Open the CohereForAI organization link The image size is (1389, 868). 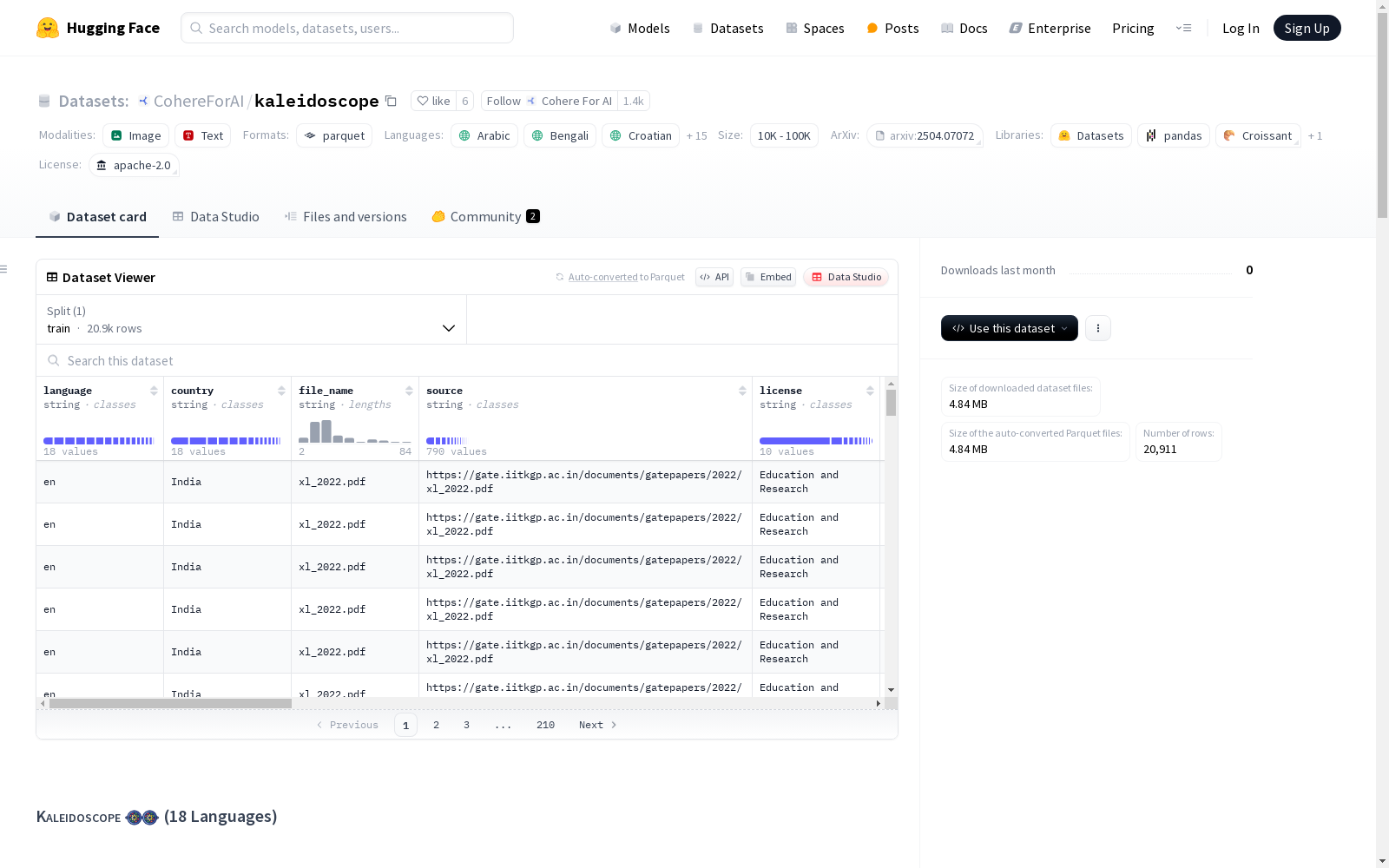199,101
